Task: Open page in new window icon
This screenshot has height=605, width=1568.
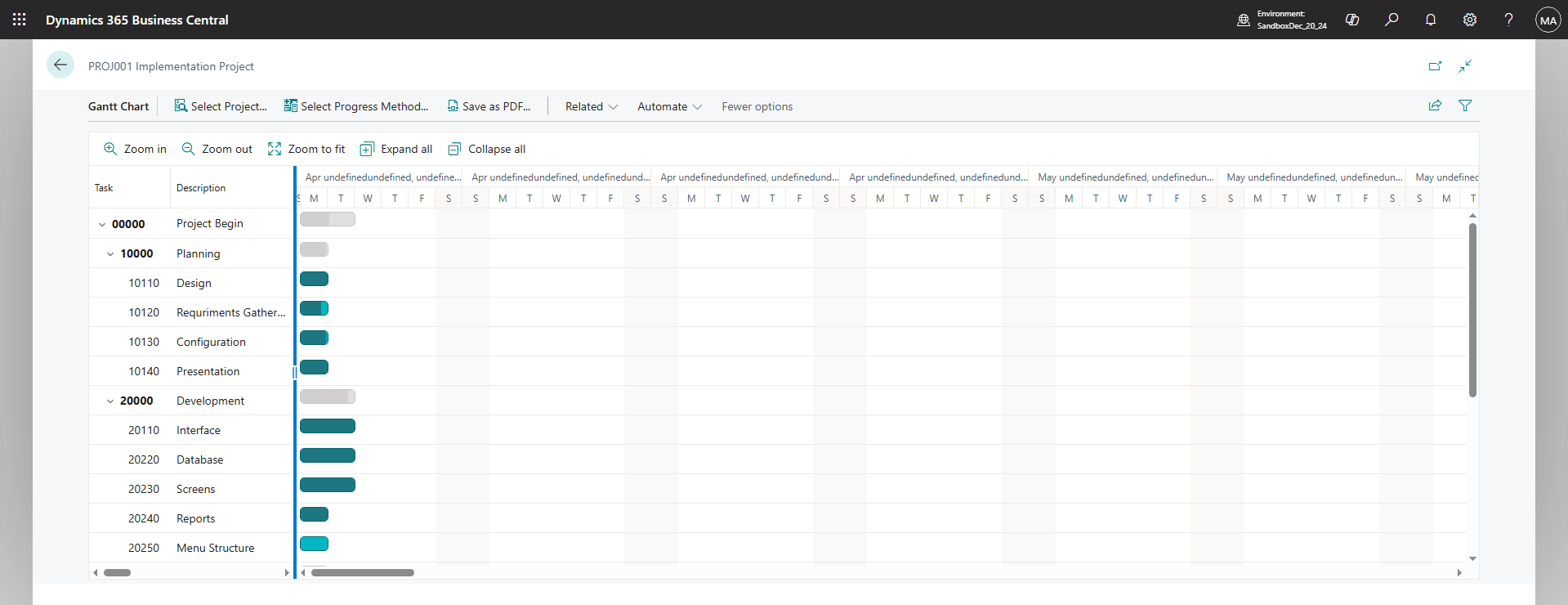Action: [x=1435, y=66]
